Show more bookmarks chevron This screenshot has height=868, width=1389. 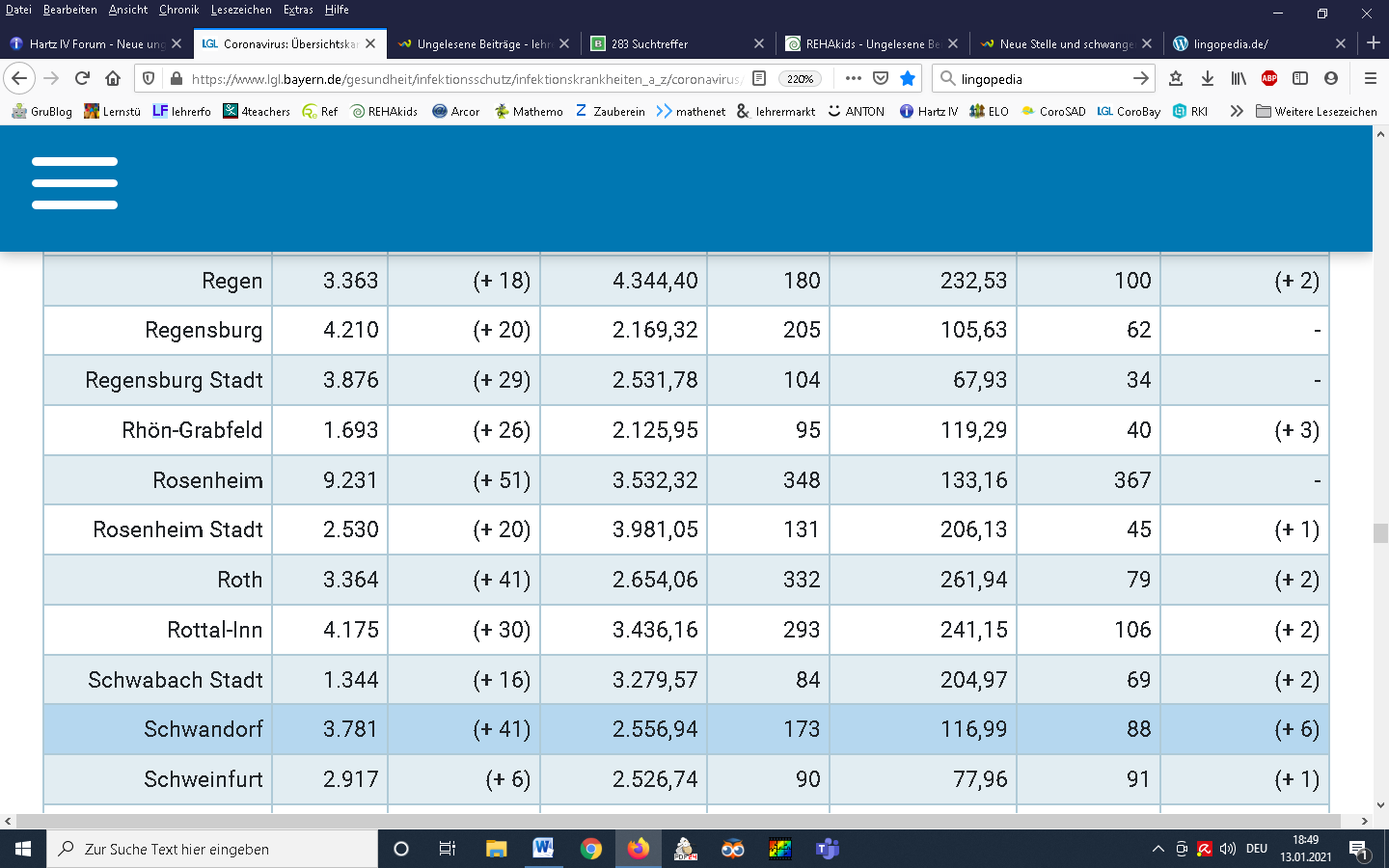click(x=1236, y=111)
